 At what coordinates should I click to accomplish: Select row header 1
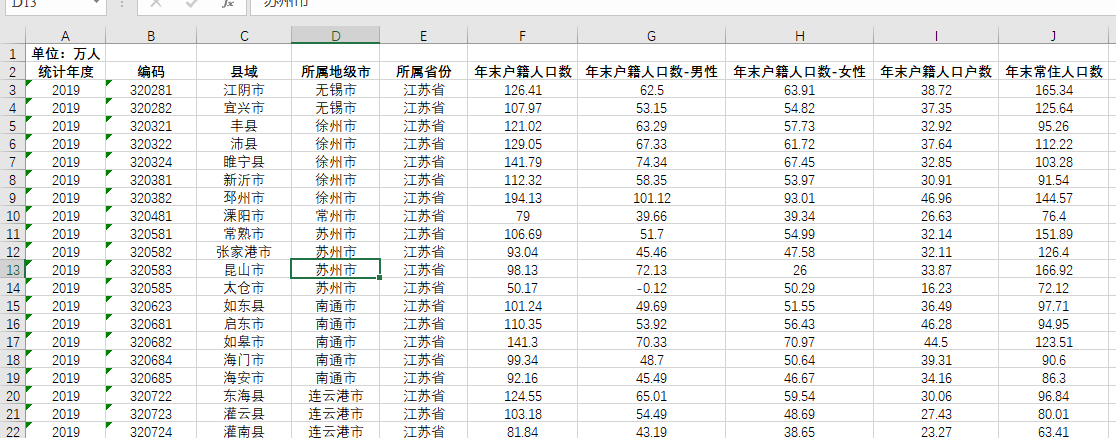click(12, 53)
